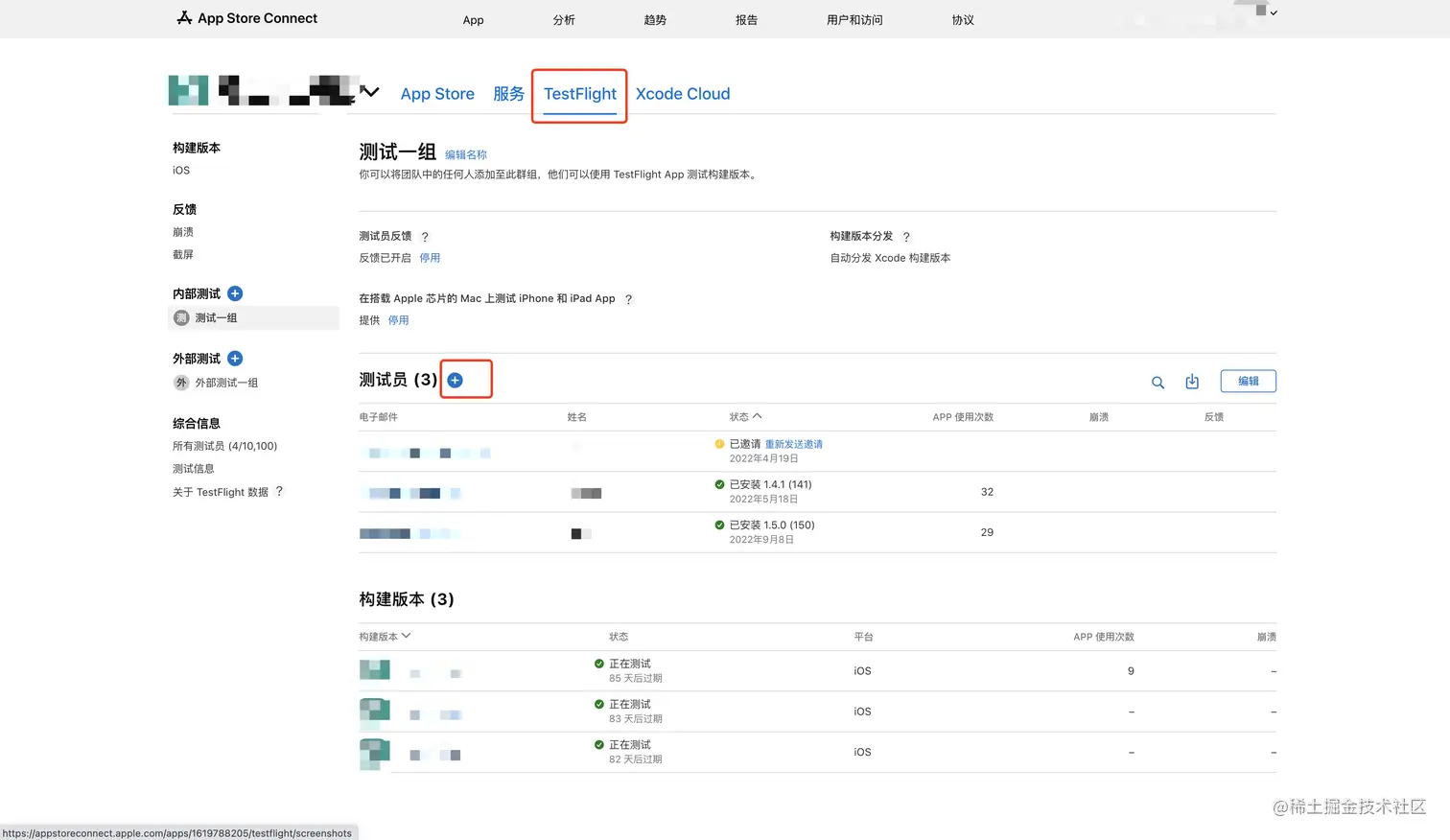Click the usage count 32
Image resolution: width=1450 pixels, height=840 pixels.
point(987,492)
